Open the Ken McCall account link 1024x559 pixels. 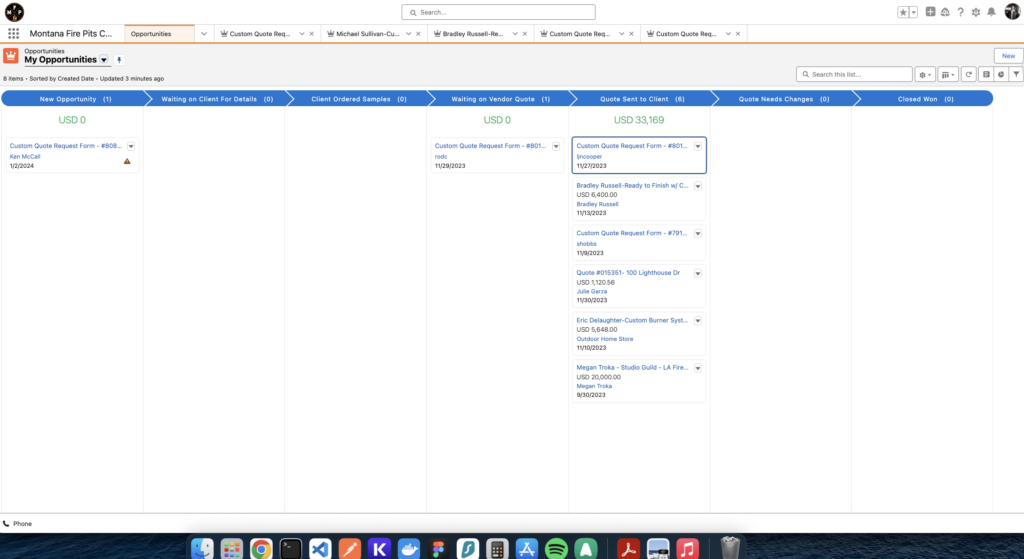click(x=25, y=157)
